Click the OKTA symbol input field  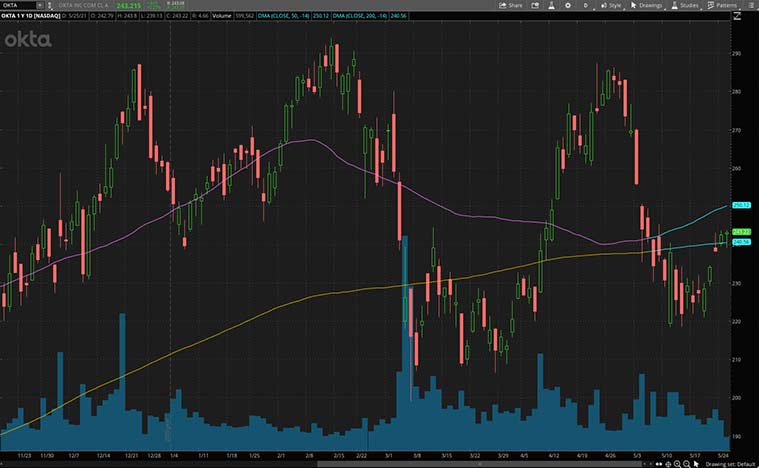(x=18, y=5)
